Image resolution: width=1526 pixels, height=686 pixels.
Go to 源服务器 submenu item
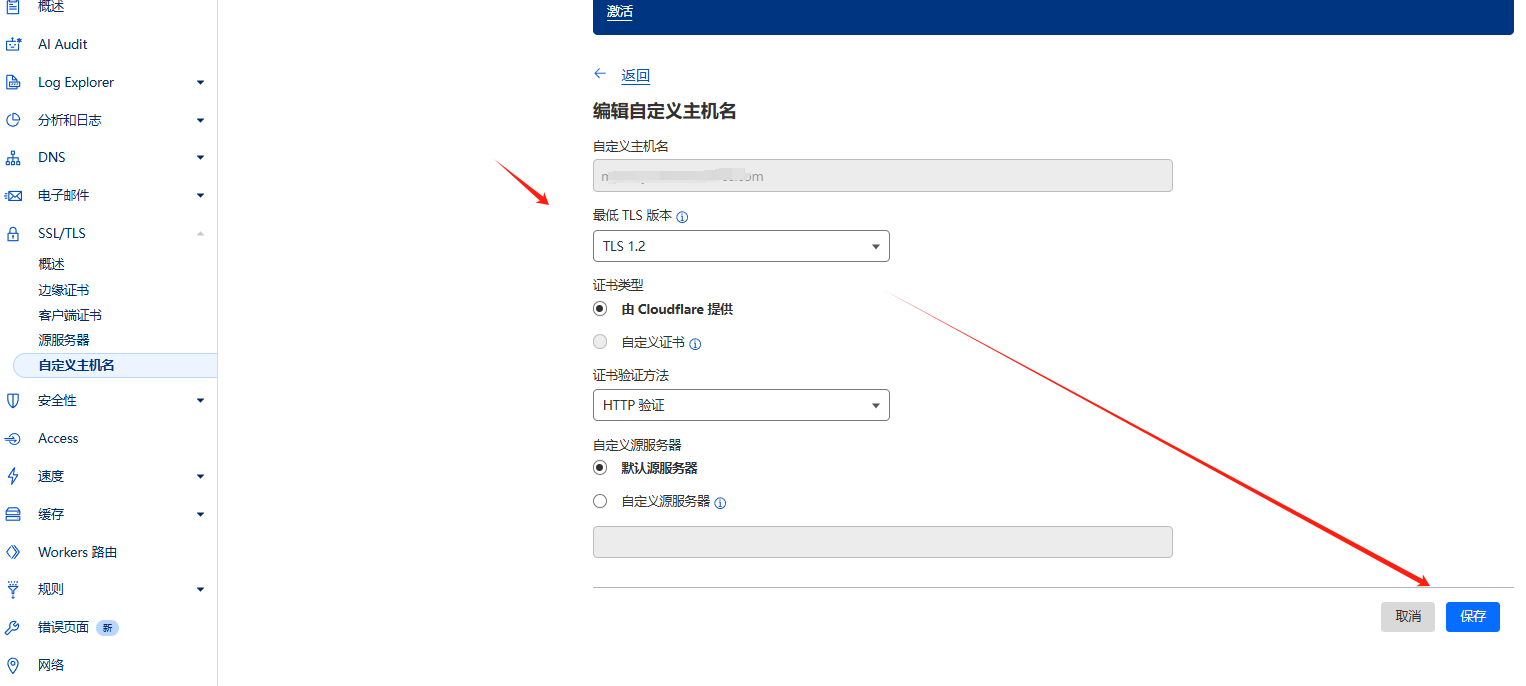[x=64, y=340]
